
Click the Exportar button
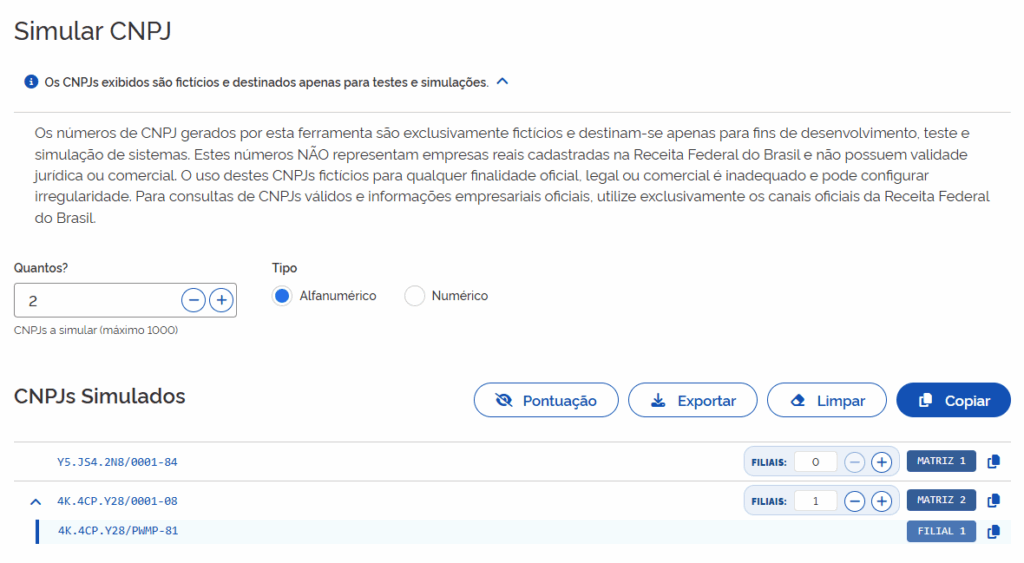pos(692,400)
